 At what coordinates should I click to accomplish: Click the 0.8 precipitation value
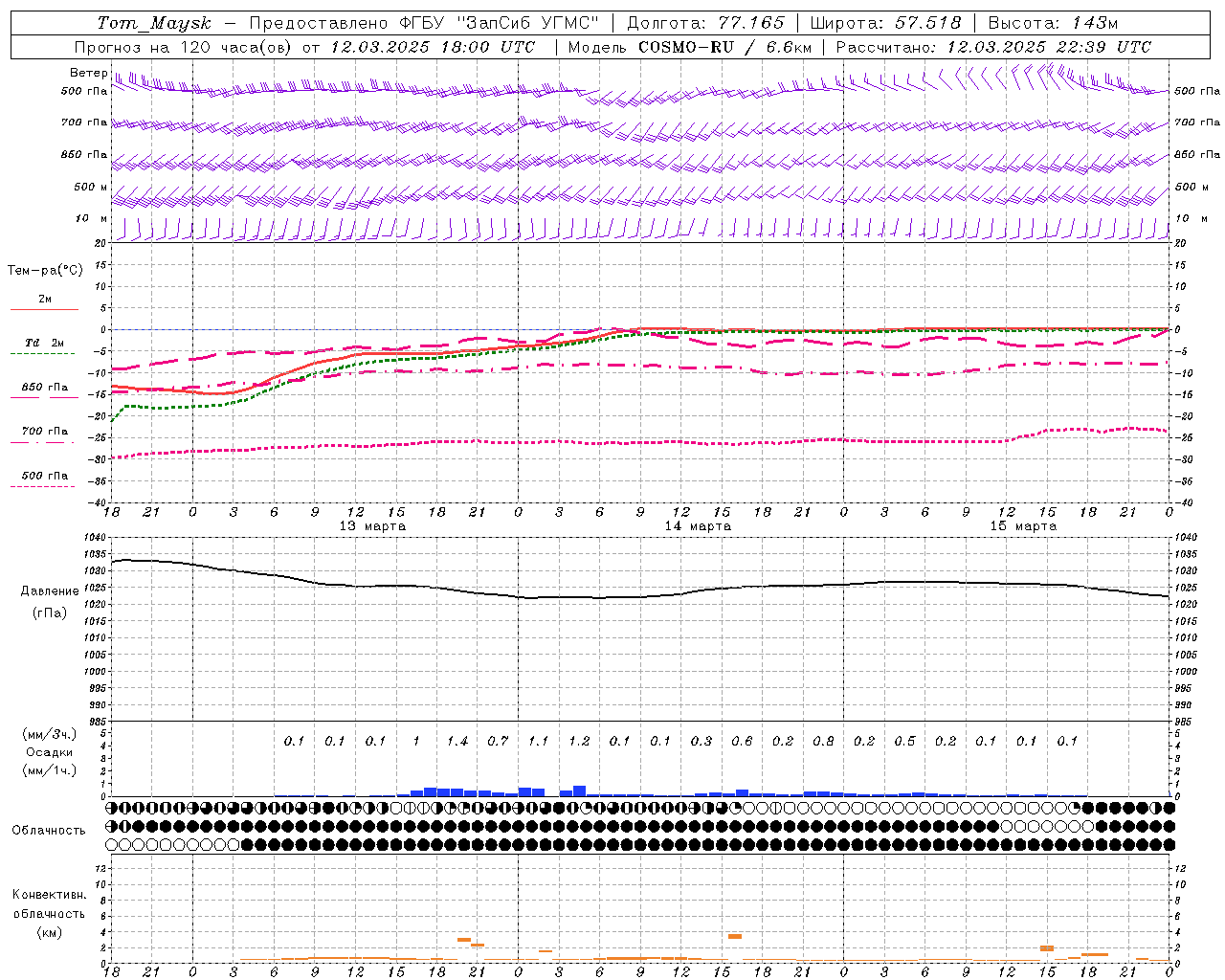(823, 741)
